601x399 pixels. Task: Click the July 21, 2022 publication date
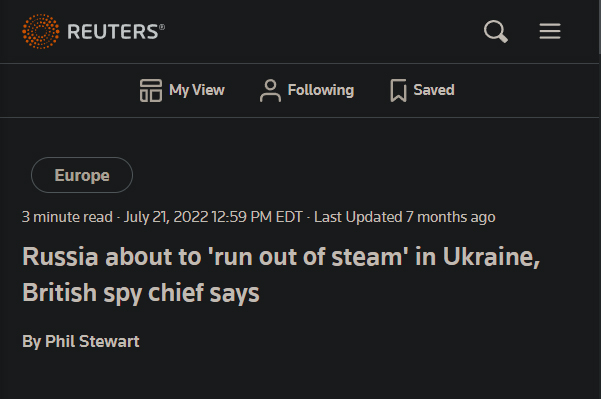pos(166,217)
